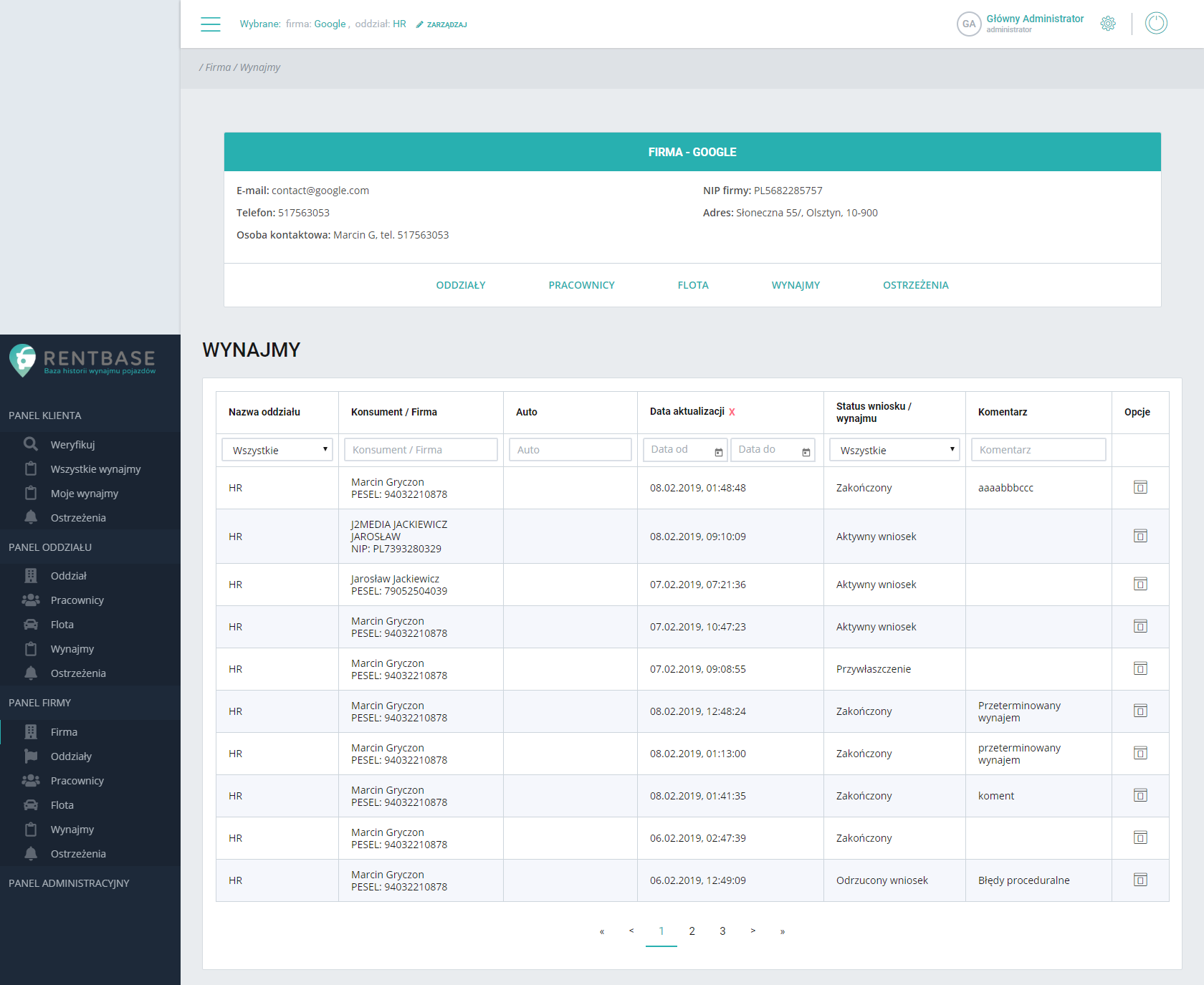Click the Google company link in header
Viewport: 1204px width, 985px height.
(330, 24)
